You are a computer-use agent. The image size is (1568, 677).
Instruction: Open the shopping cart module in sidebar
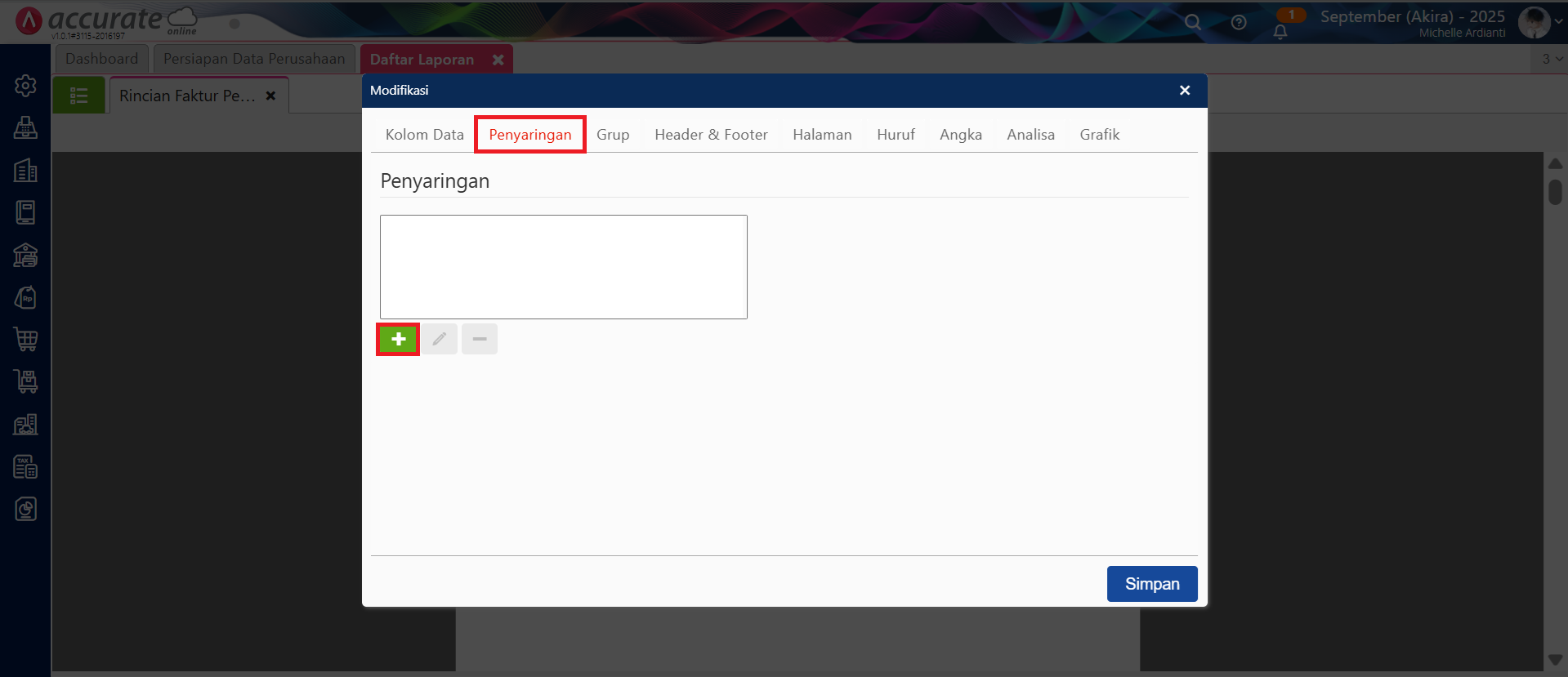pos(25,339)
